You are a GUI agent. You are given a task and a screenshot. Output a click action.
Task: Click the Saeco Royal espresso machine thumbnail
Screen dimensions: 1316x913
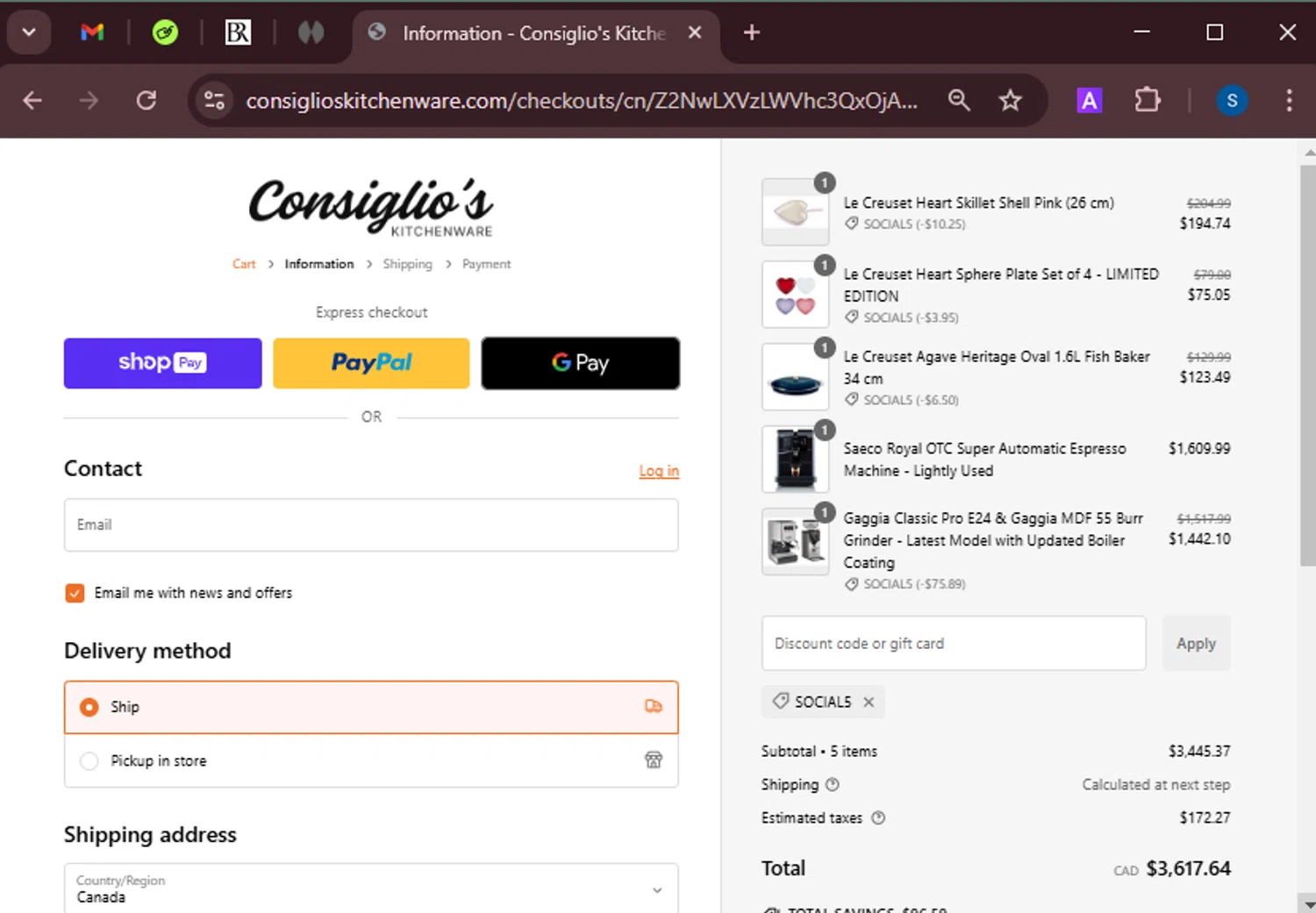pos(796,459)
